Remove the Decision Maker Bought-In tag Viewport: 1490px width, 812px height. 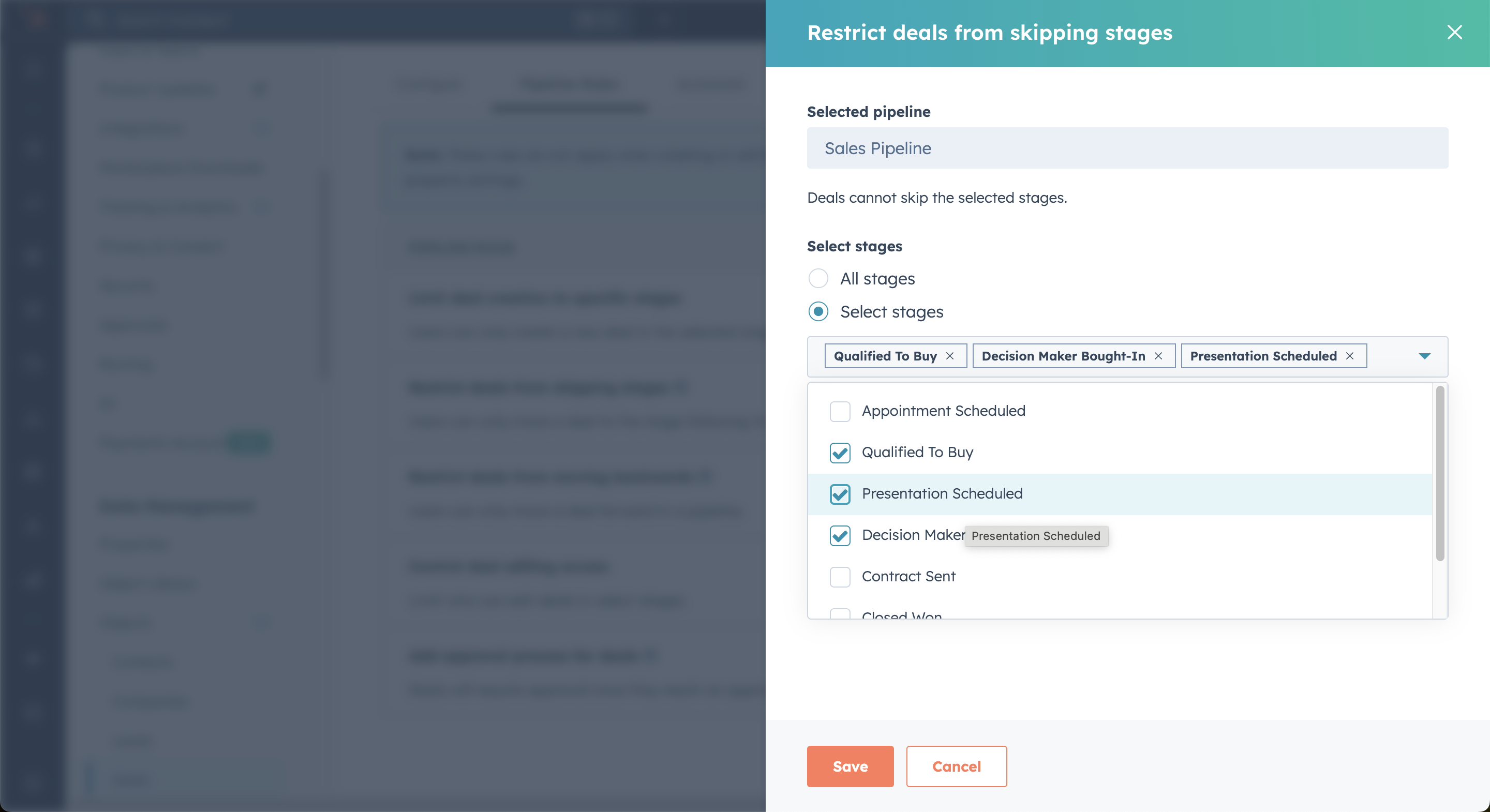[x=1158, y=356]
